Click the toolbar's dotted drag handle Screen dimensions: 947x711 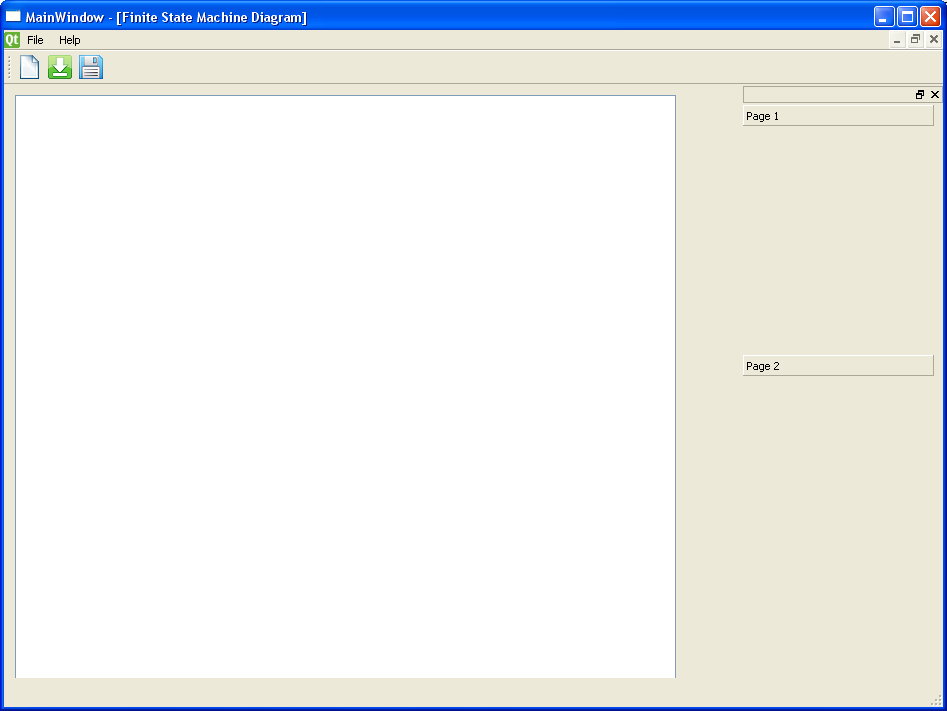click(x=10, y=67)
